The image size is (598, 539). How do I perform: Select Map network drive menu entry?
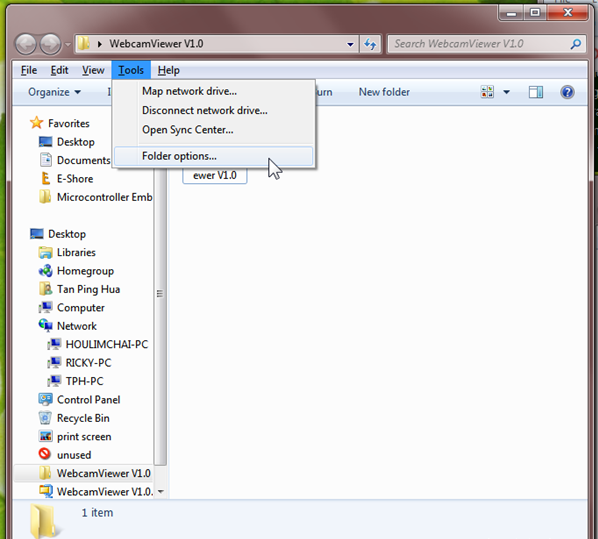point(189,91)
